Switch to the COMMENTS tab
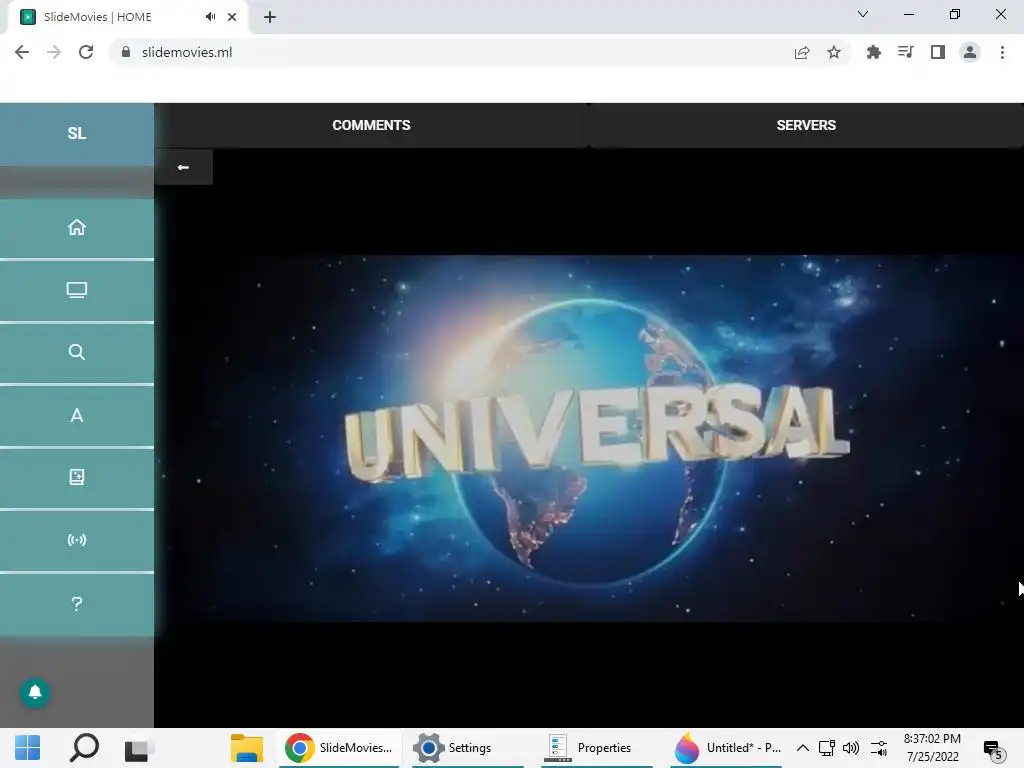The image size is (1024, 768). 371,125
